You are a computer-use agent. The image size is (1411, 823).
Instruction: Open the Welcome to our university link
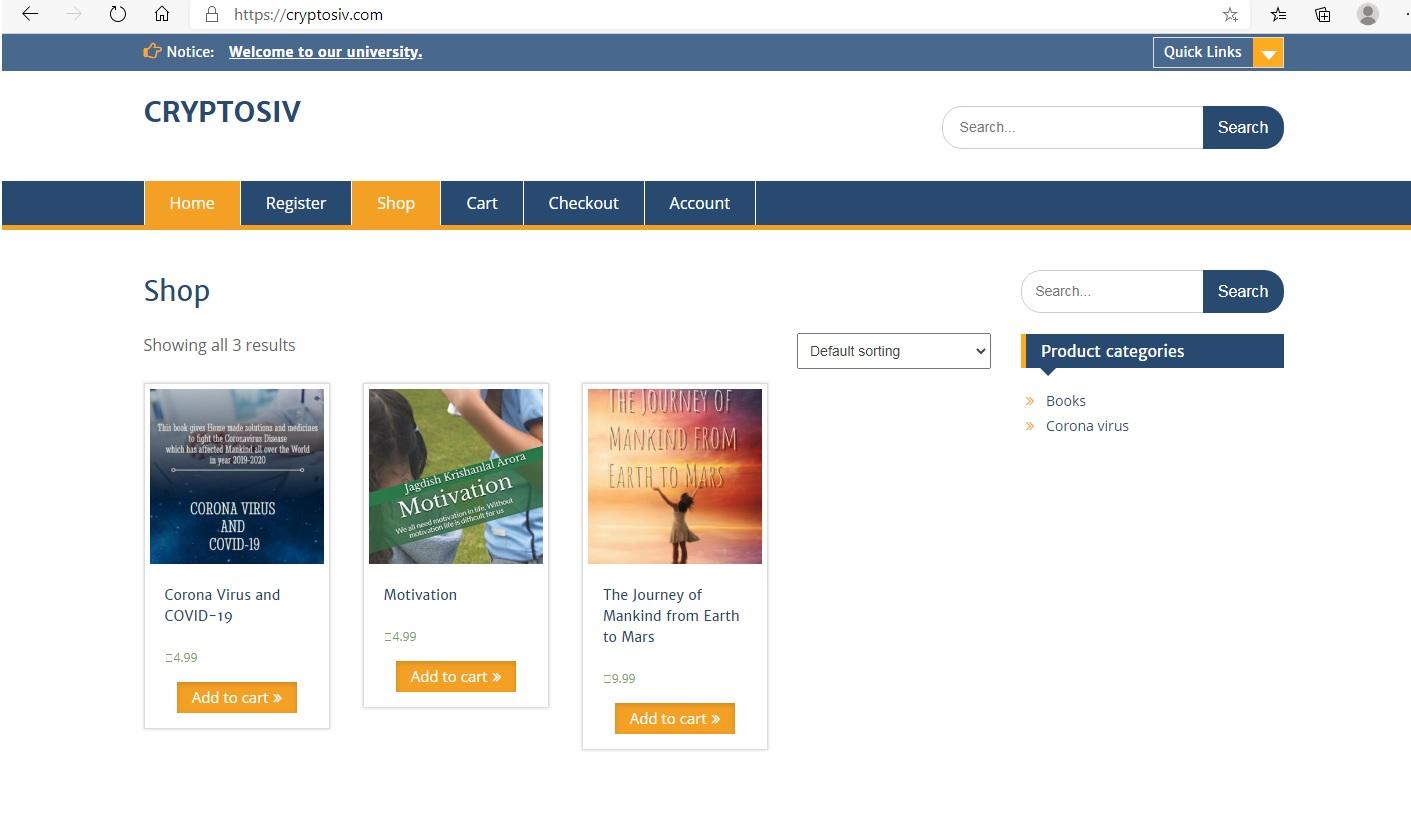coord(325,51)
